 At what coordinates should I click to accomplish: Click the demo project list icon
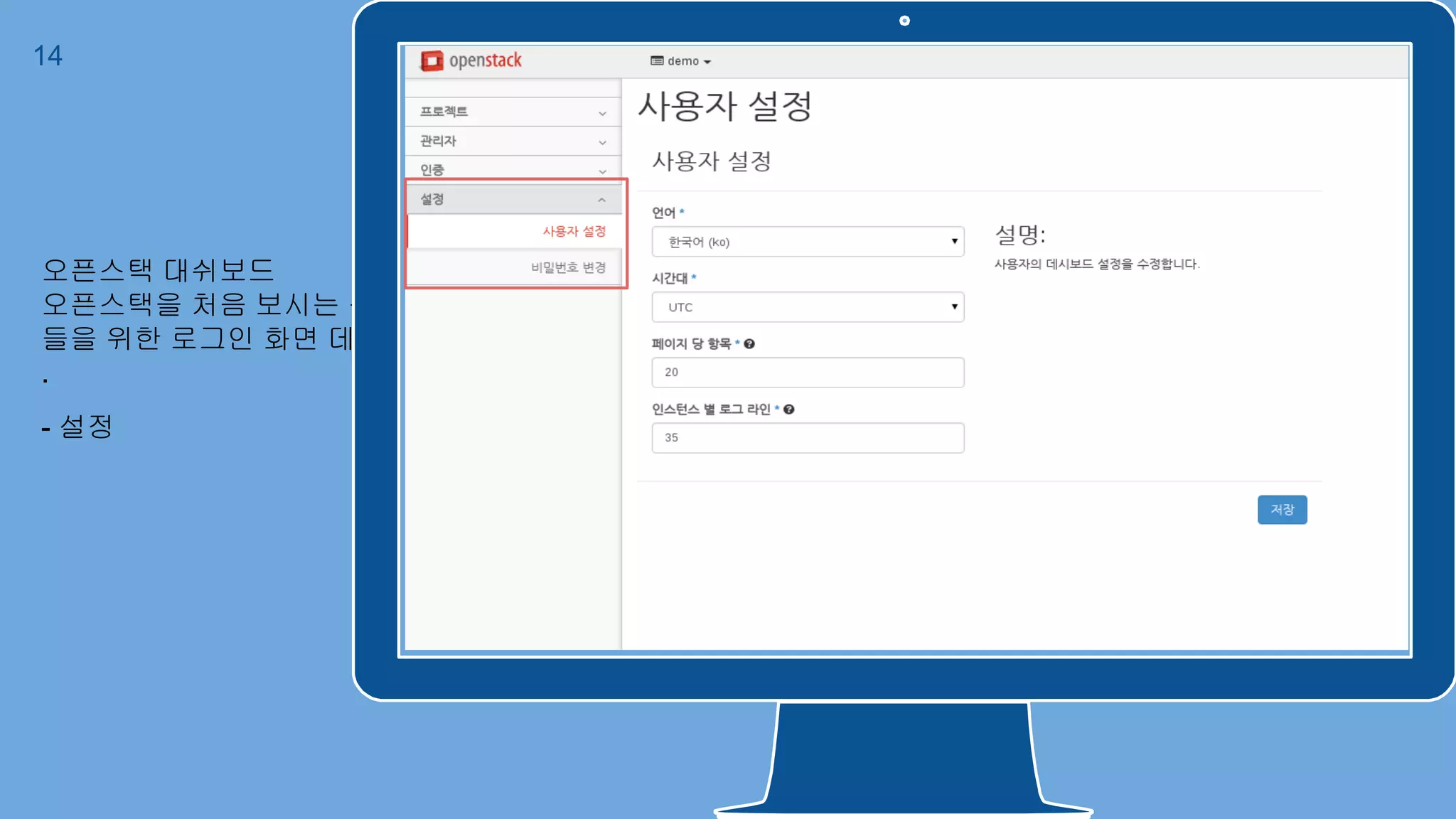(x=656, y=61)
